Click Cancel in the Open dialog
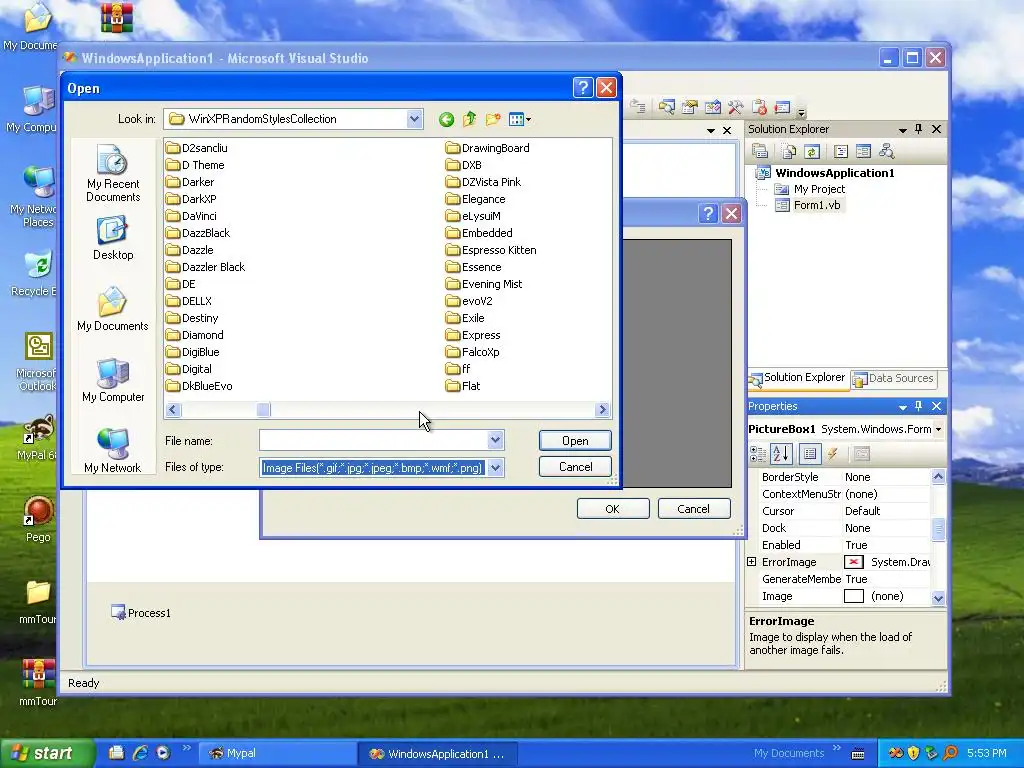Screen dimensions: 1024x768 pos(575,467)
